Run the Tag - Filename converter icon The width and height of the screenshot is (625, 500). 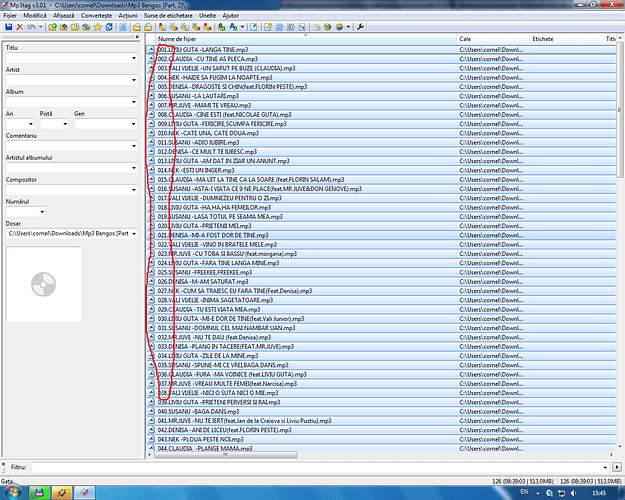coord(162,27)
